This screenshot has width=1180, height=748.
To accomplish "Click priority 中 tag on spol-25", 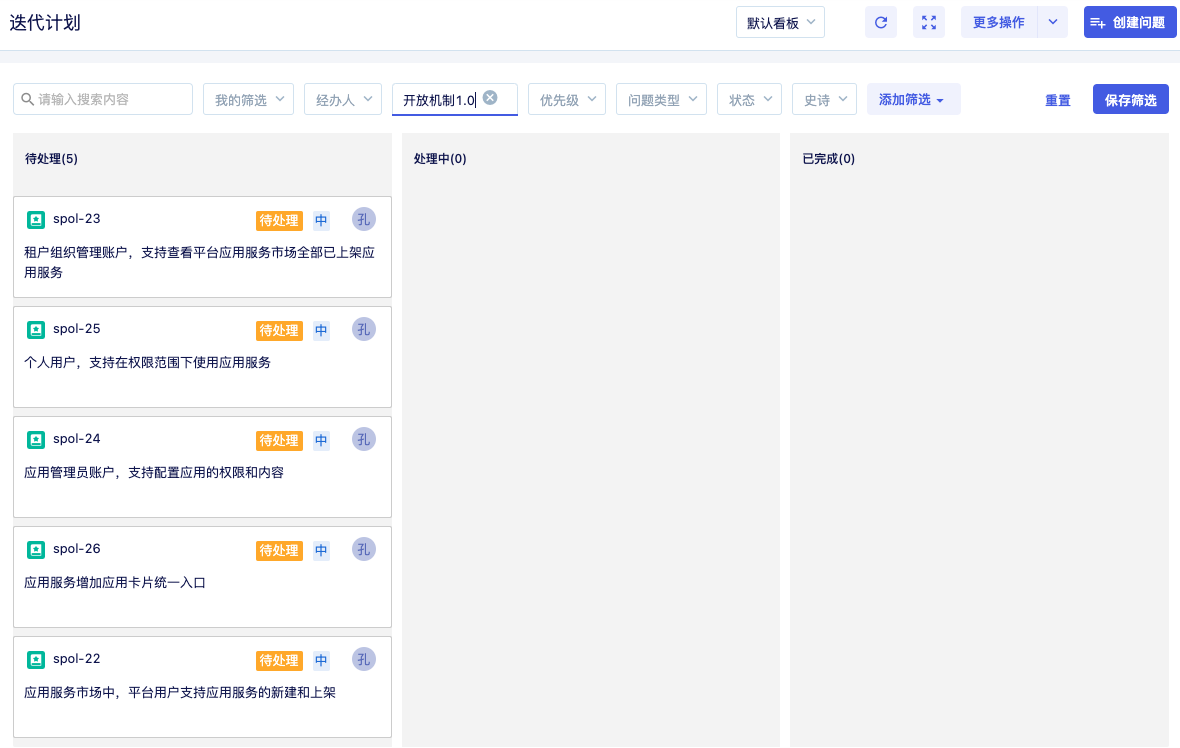I will pyautogui.click(x=321, y=330).
